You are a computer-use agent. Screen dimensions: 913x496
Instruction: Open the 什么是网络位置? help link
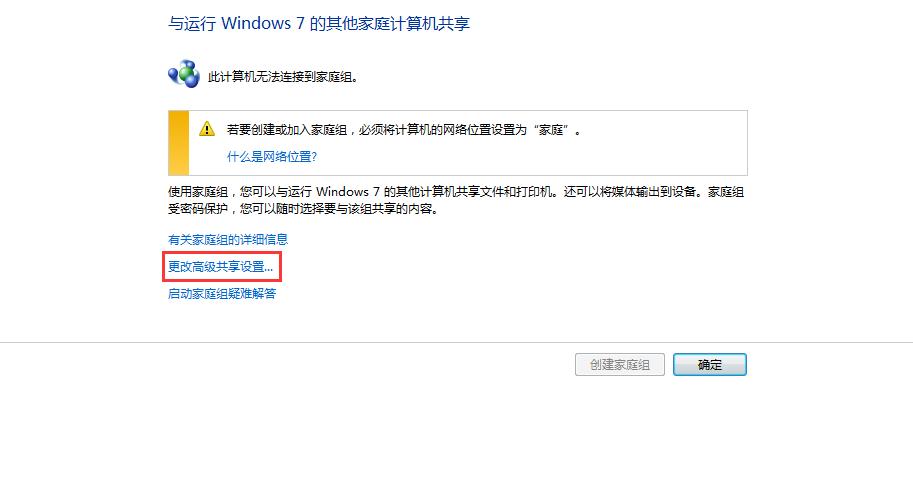tap(272, 157)
